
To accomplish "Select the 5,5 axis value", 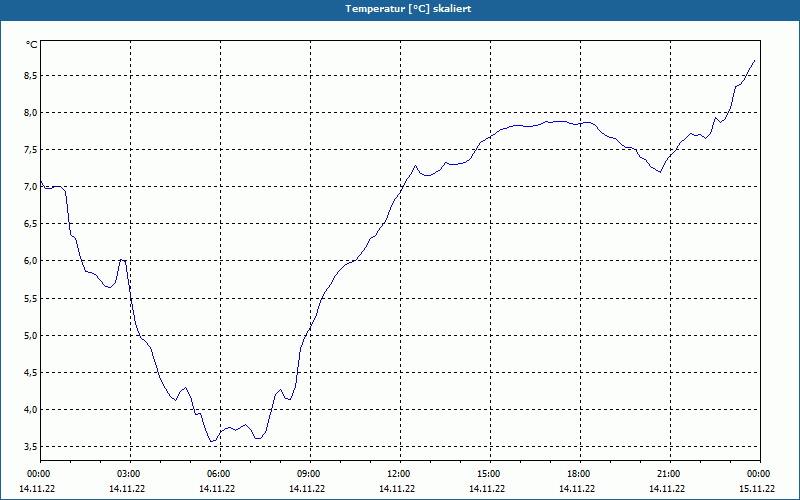I will (31, 298).
